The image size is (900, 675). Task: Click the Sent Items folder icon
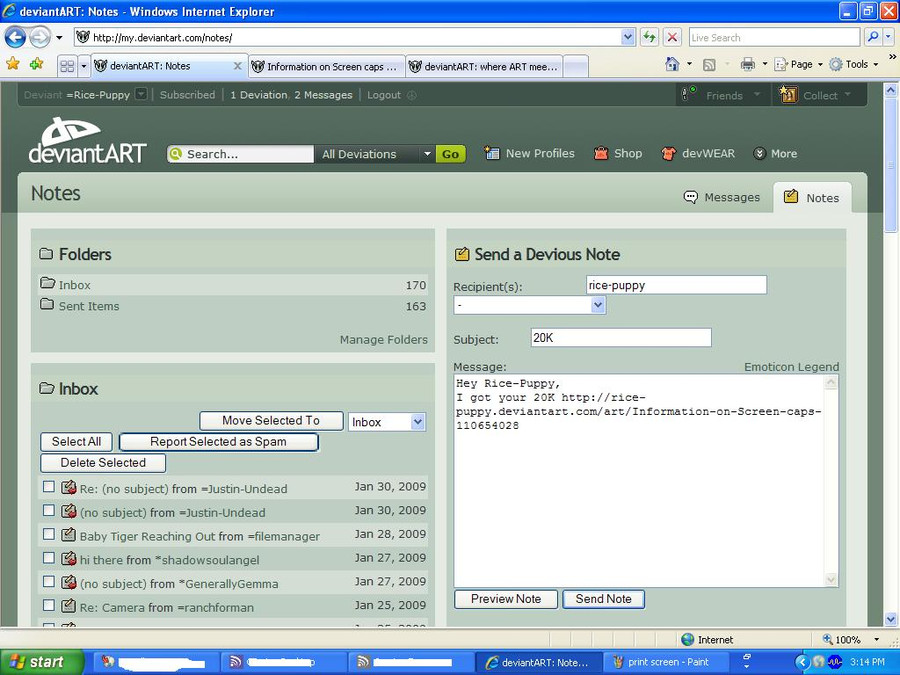tap(47, 304)
